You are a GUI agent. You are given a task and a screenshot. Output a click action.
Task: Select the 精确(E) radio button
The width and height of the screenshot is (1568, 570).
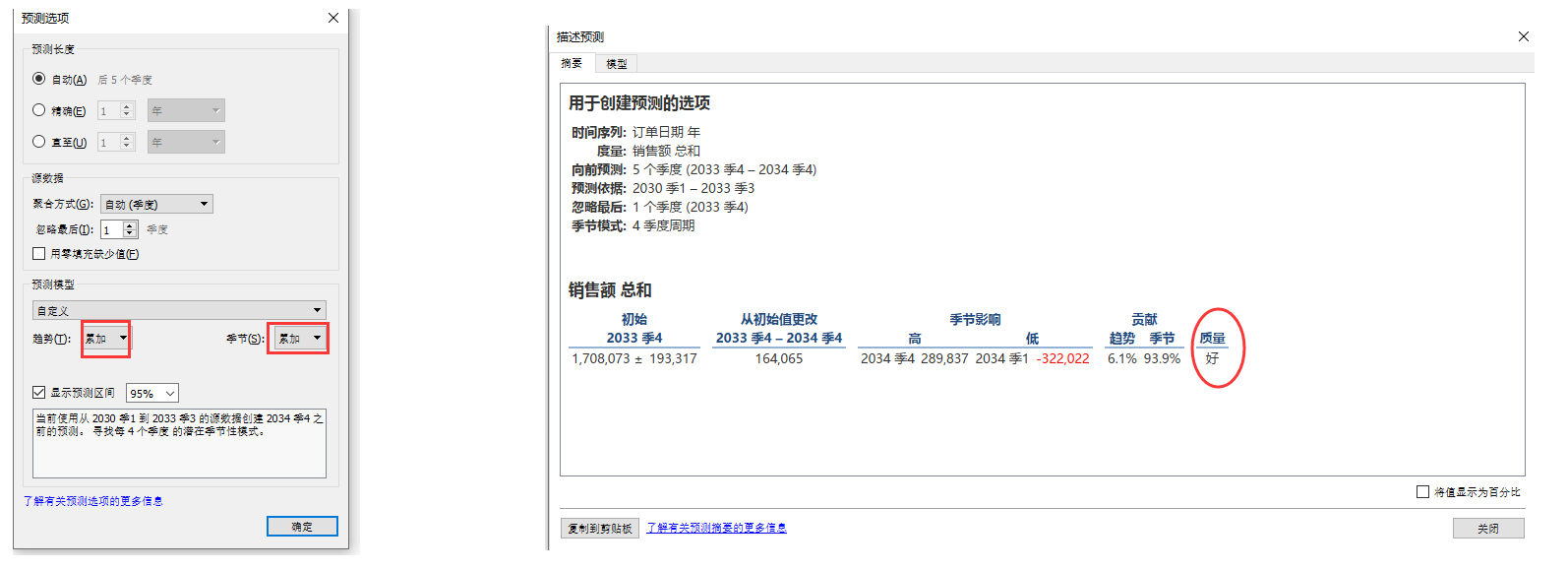click(39, 110)
